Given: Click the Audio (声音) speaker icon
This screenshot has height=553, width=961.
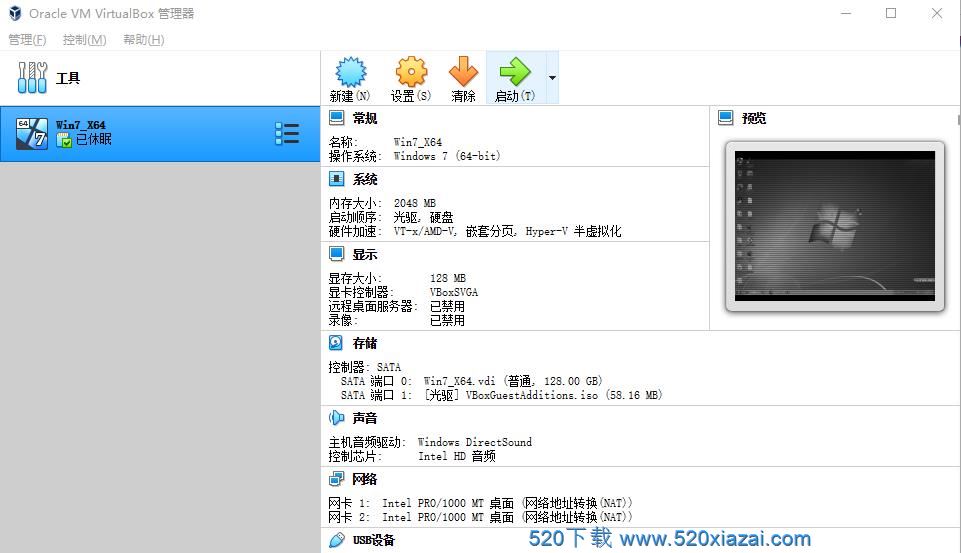Looking at the screenshot, I should [x=336, y=418].
